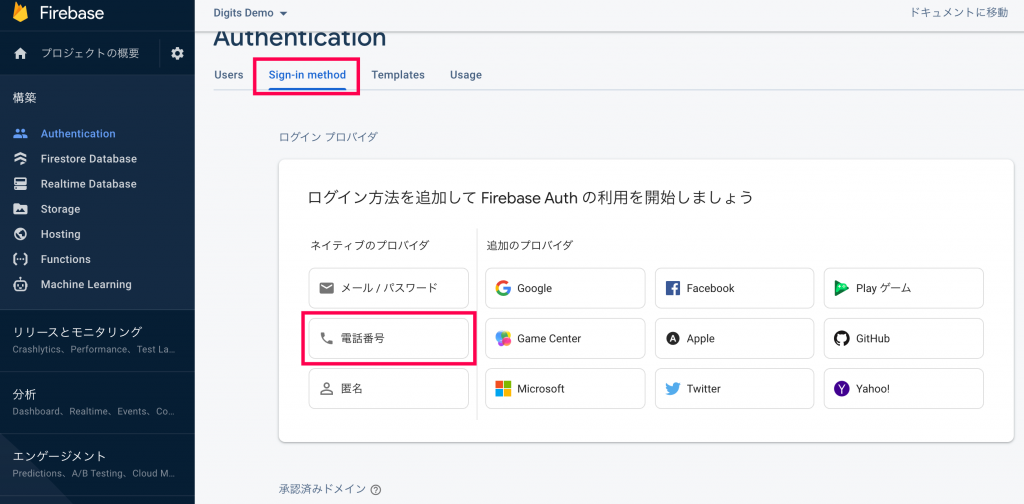Image resolution: width=1024 pixels, height=504 pixels.
Task: Open the Digits Demo project dropdown
Action: click(x=250, y=13)
